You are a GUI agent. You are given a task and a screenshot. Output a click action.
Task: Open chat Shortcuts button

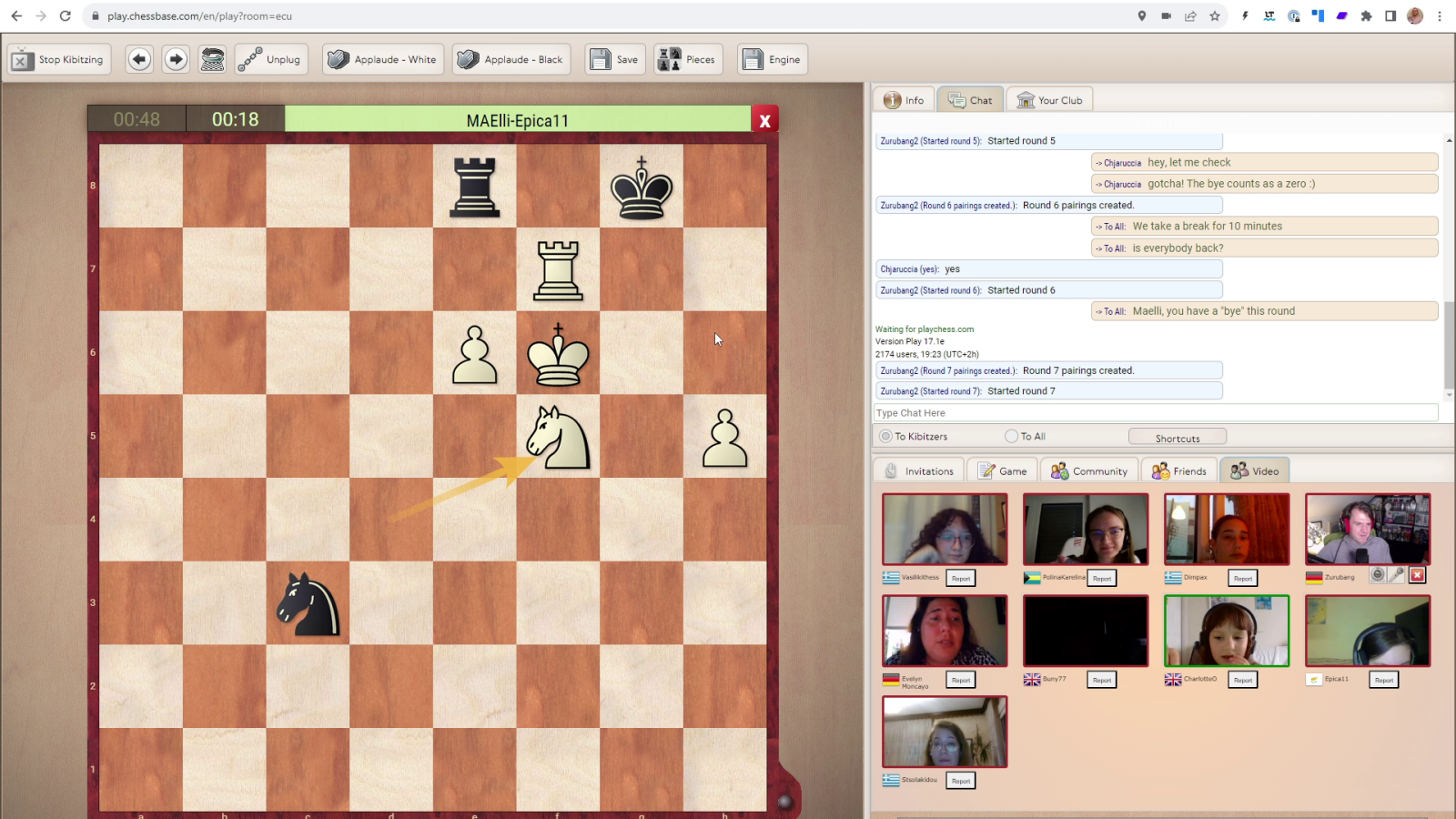click(x=1177, y=438)
